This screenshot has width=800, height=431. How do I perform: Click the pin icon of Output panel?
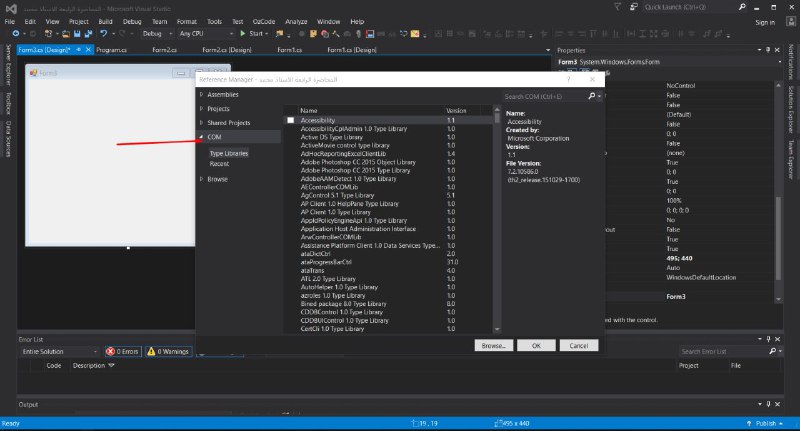click(x=768, y=404)
